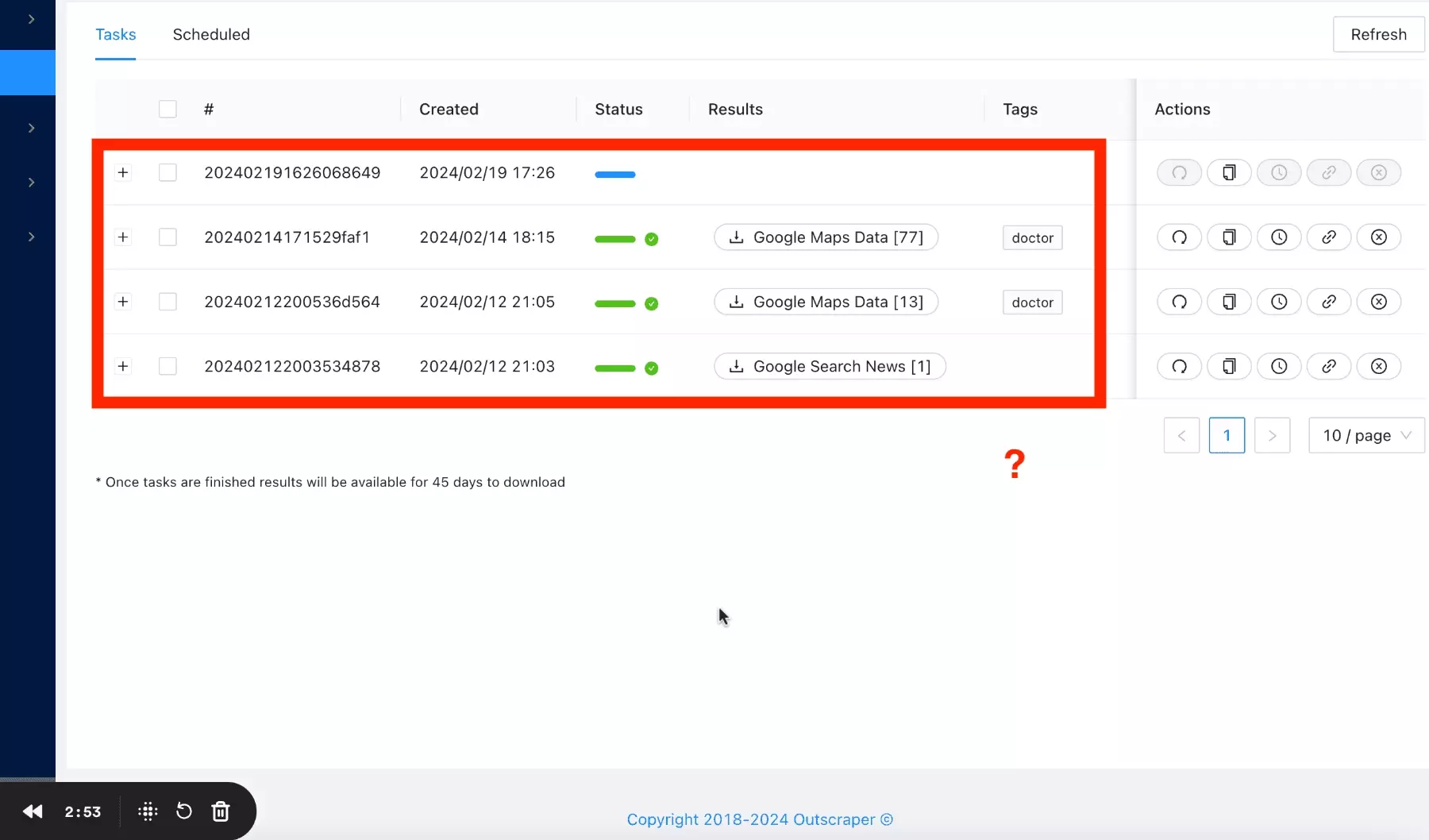Toggle the select-all checkbox in table header

pos(168,110)
